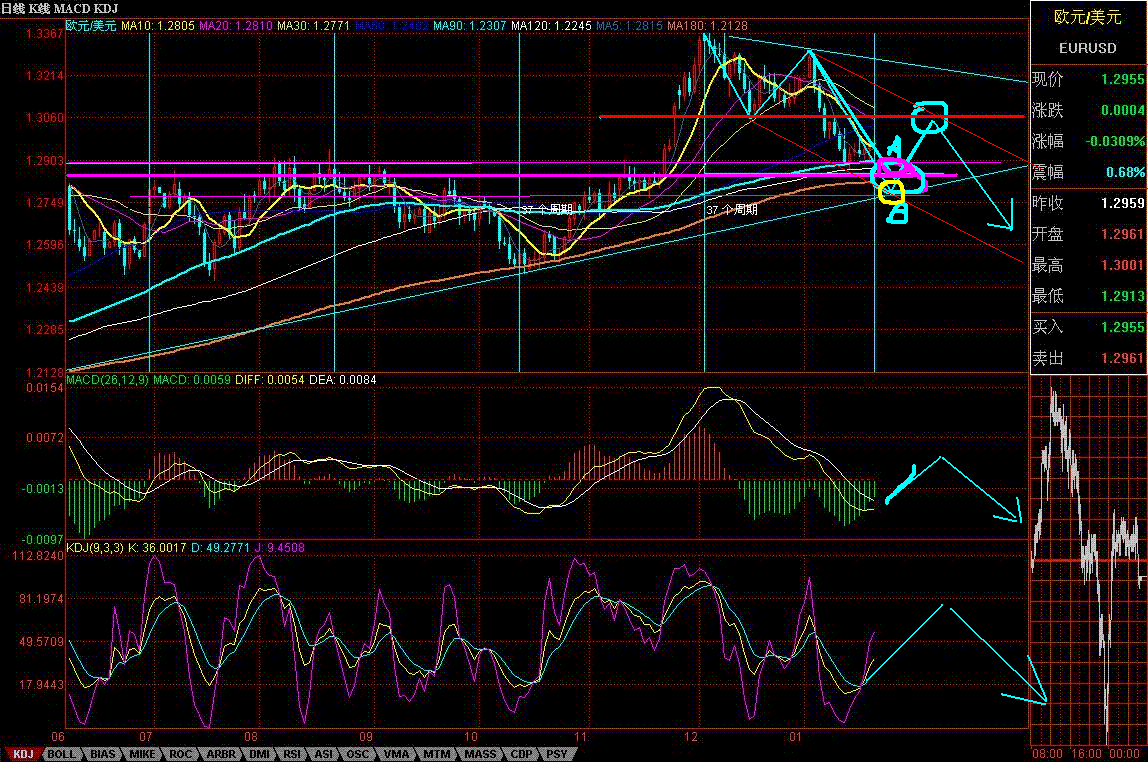Click the 昨收 value 1.2959

click(1122, 203)
